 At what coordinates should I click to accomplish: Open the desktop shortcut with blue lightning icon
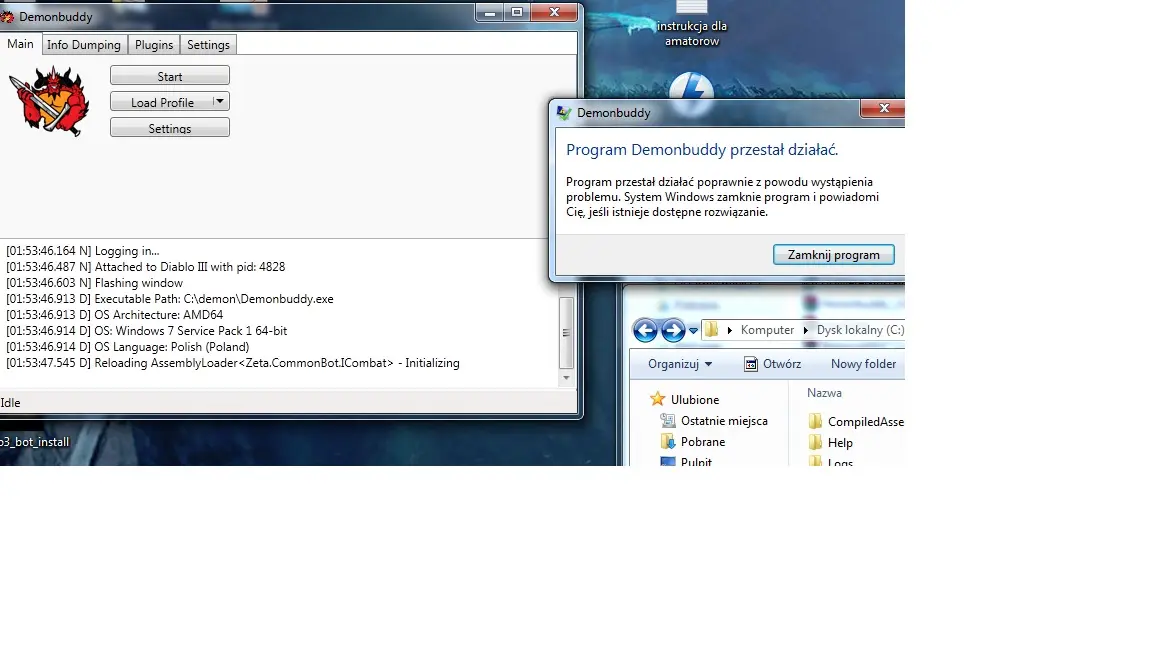(691, 88)
